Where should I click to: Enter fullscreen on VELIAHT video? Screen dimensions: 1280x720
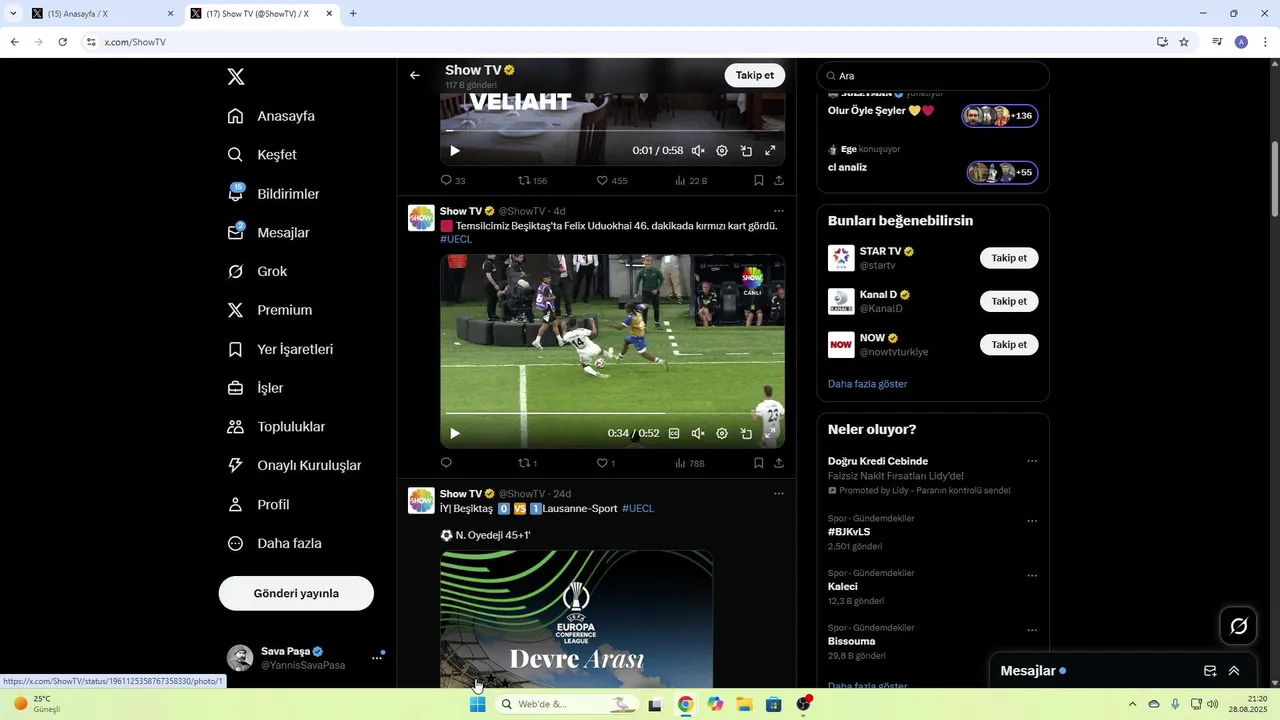pos(770,151)
